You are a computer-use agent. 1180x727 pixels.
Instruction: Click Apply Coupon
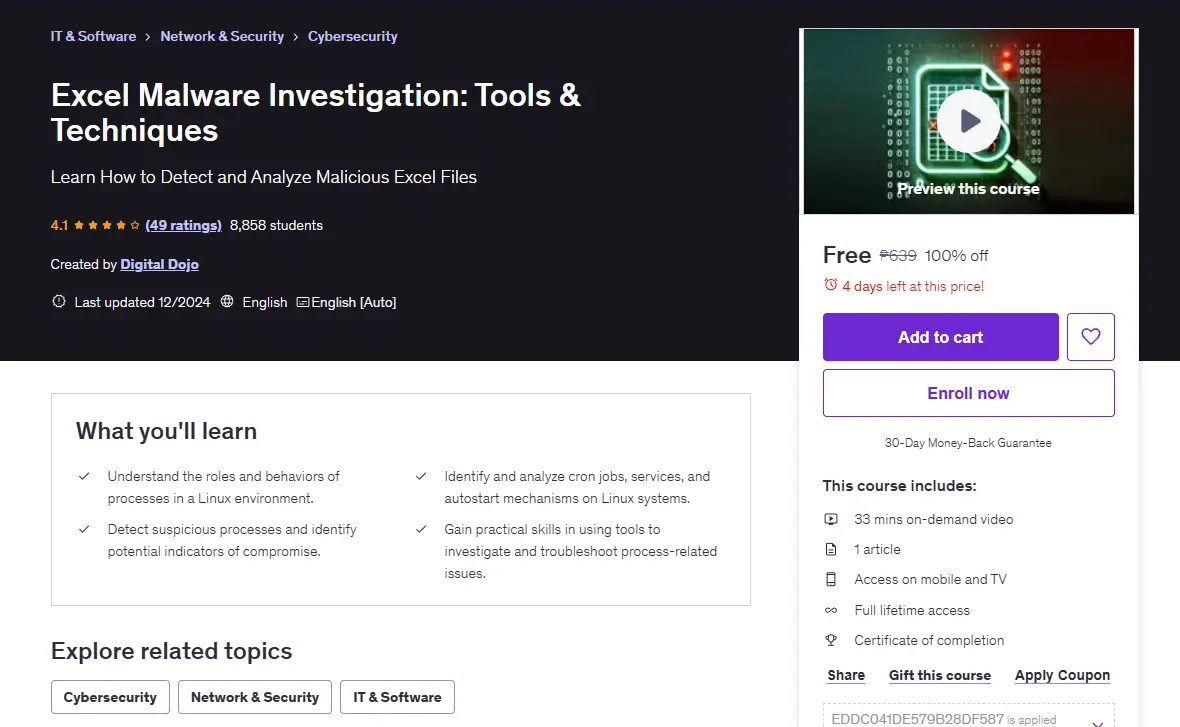pos(1062,675)
